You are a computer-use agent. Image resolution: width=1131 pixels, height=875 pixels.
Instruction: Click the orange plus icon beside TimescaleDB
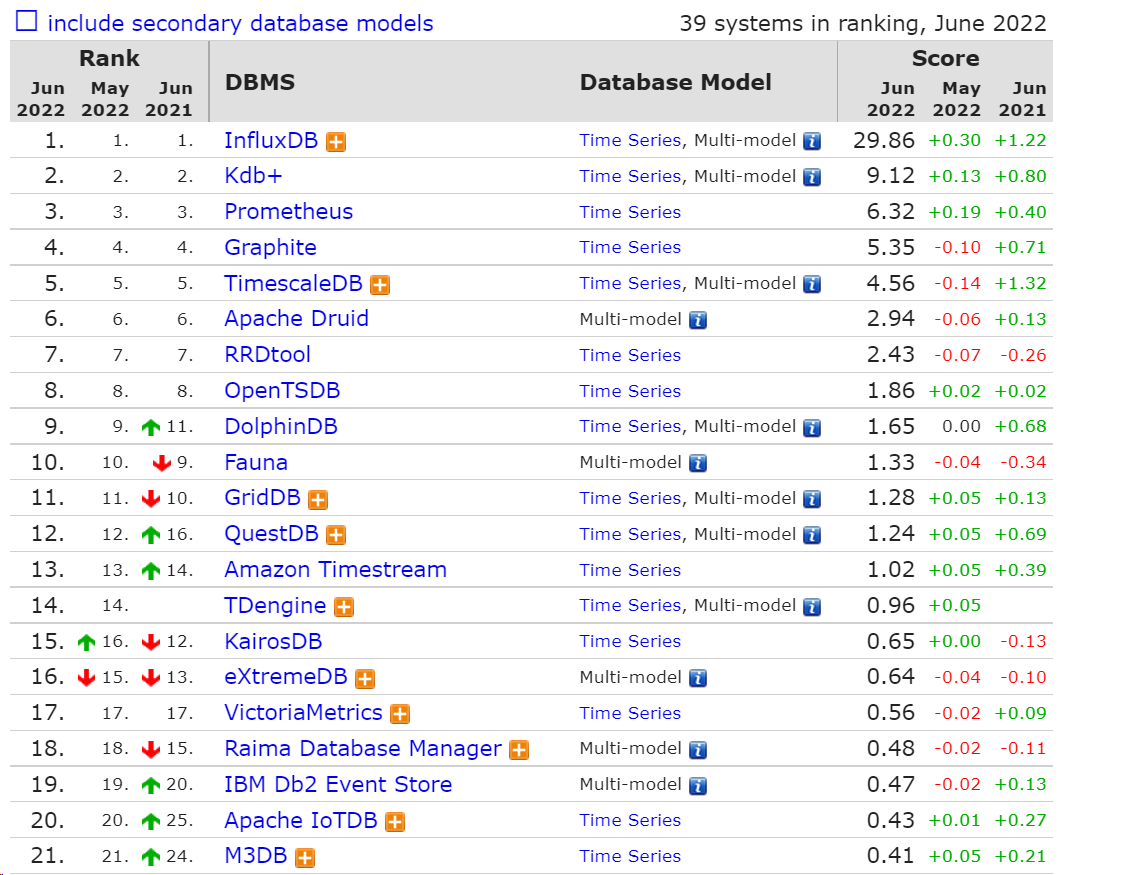click(x=379, y=285)
